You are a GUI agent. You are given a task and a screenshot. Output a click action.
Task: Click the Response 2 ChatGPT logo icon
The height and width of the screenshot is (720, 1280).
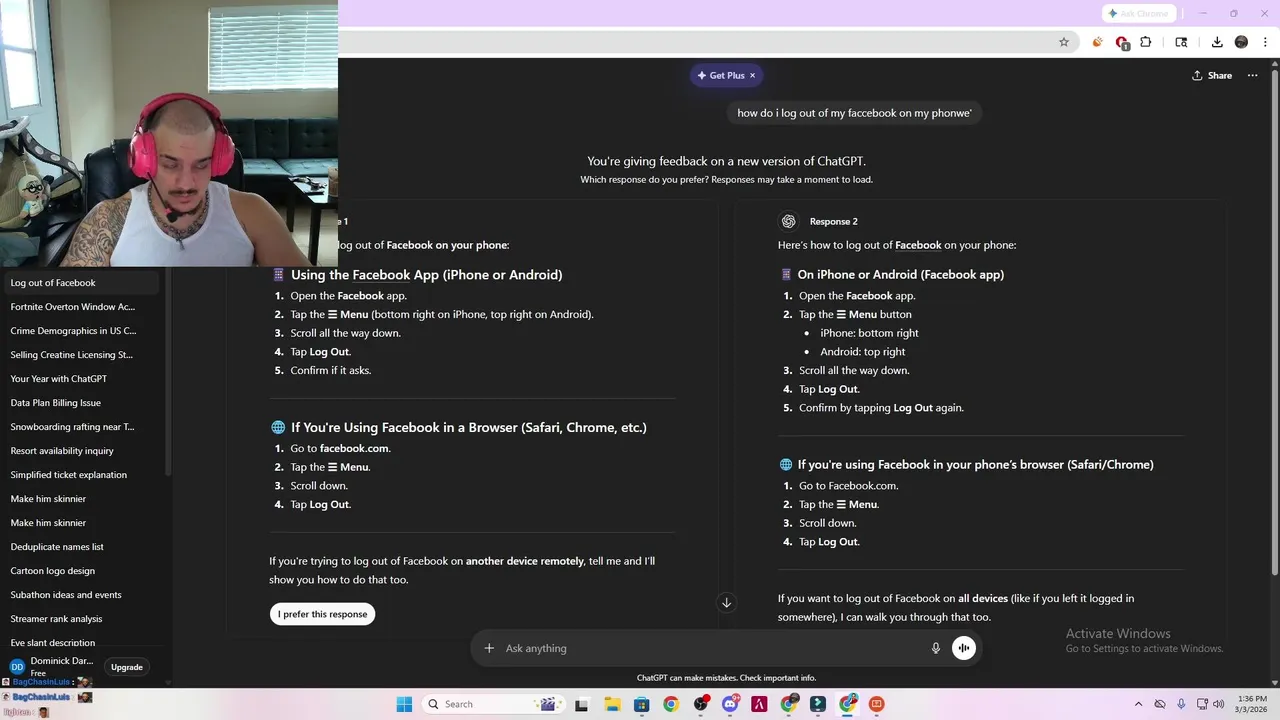click(x=788, y=221)
